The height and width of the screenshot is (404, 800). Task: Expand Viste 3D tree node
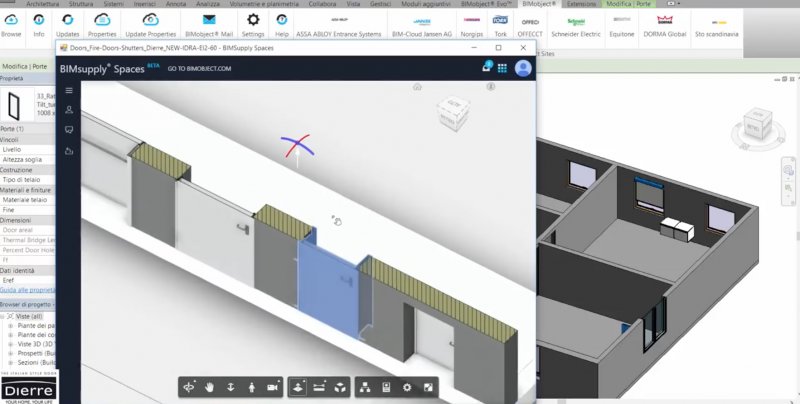(10, 344)
